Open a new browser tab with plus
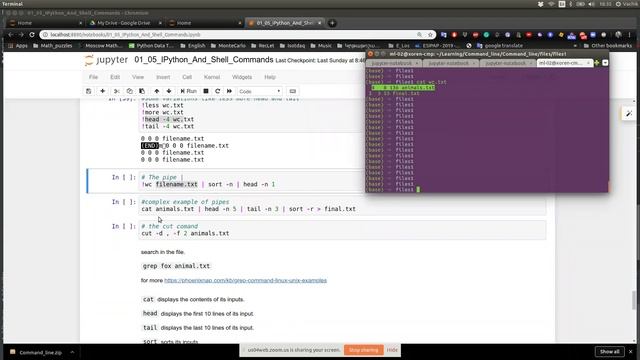The height and width of the screenshot is (360, 640). 332,23
